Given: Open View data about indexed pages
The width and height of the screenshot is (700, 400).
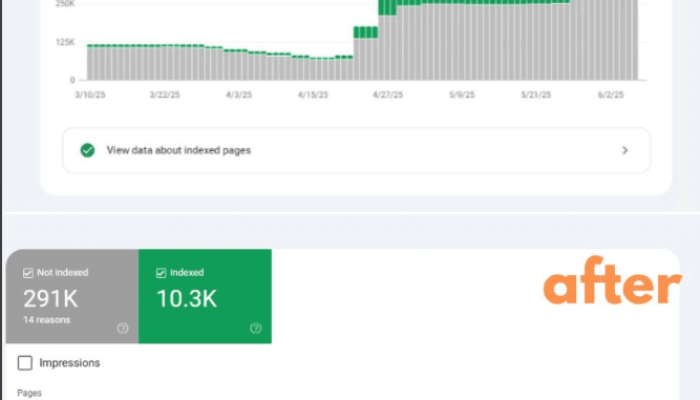Looking at the screenshot, I should [x=356, y=150].
